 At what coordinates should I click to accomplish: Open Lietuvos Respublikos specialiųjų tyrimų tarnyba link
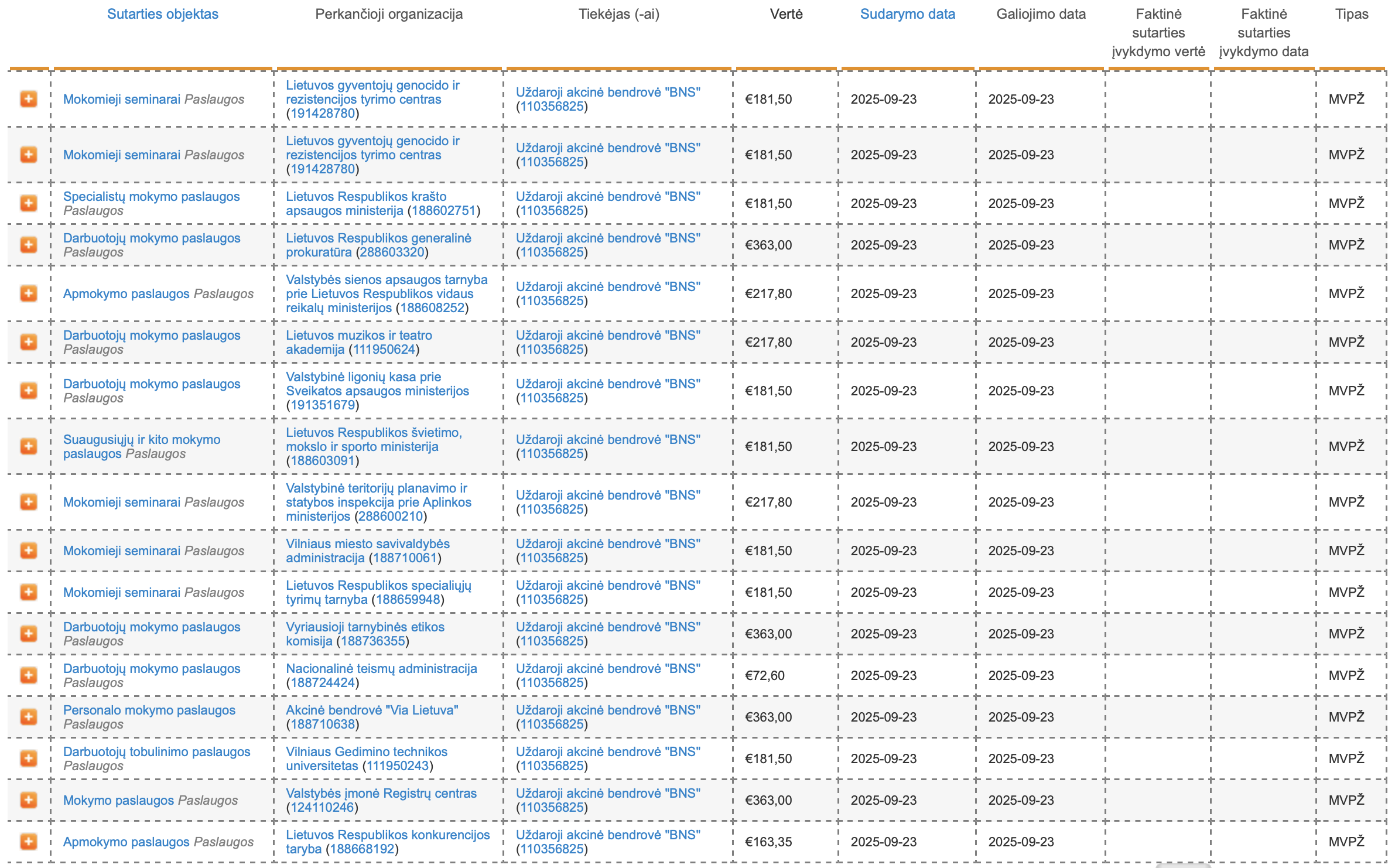378,592
